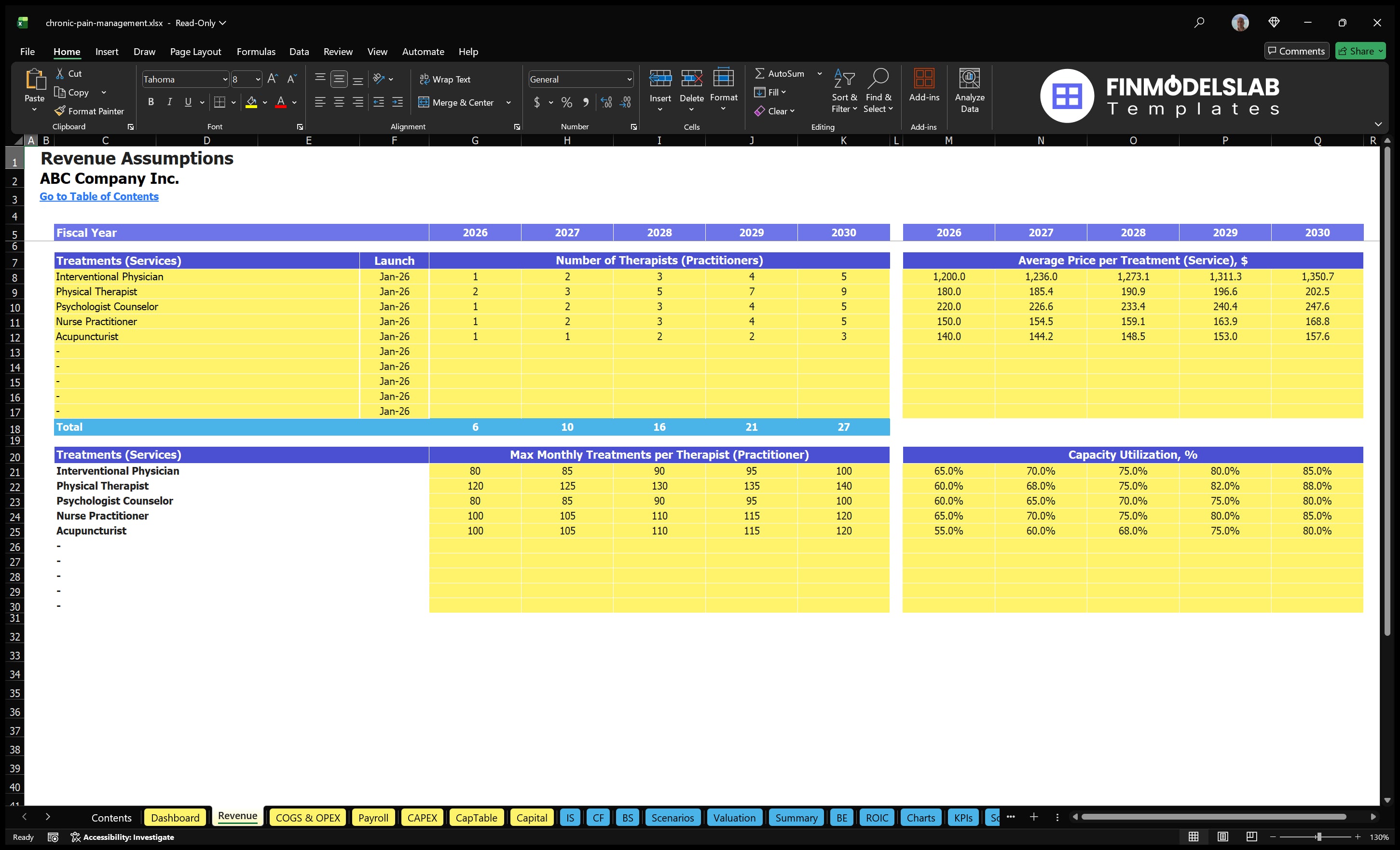Switch to the Formulas ribbon tab
1400x850 pixels.
(x=256, y=51)
